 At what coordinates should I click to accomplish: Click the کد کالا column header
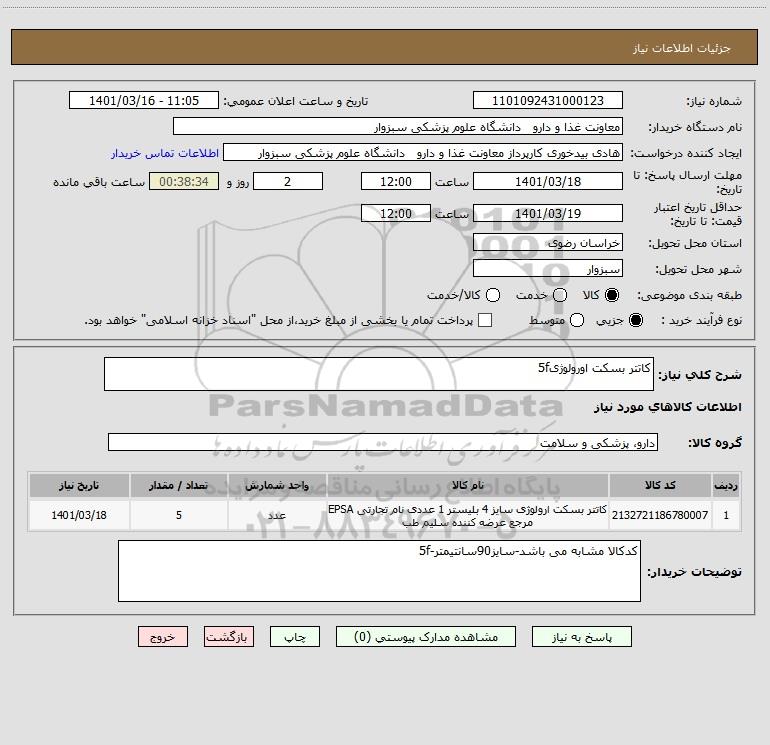click(x=660, y=486)
